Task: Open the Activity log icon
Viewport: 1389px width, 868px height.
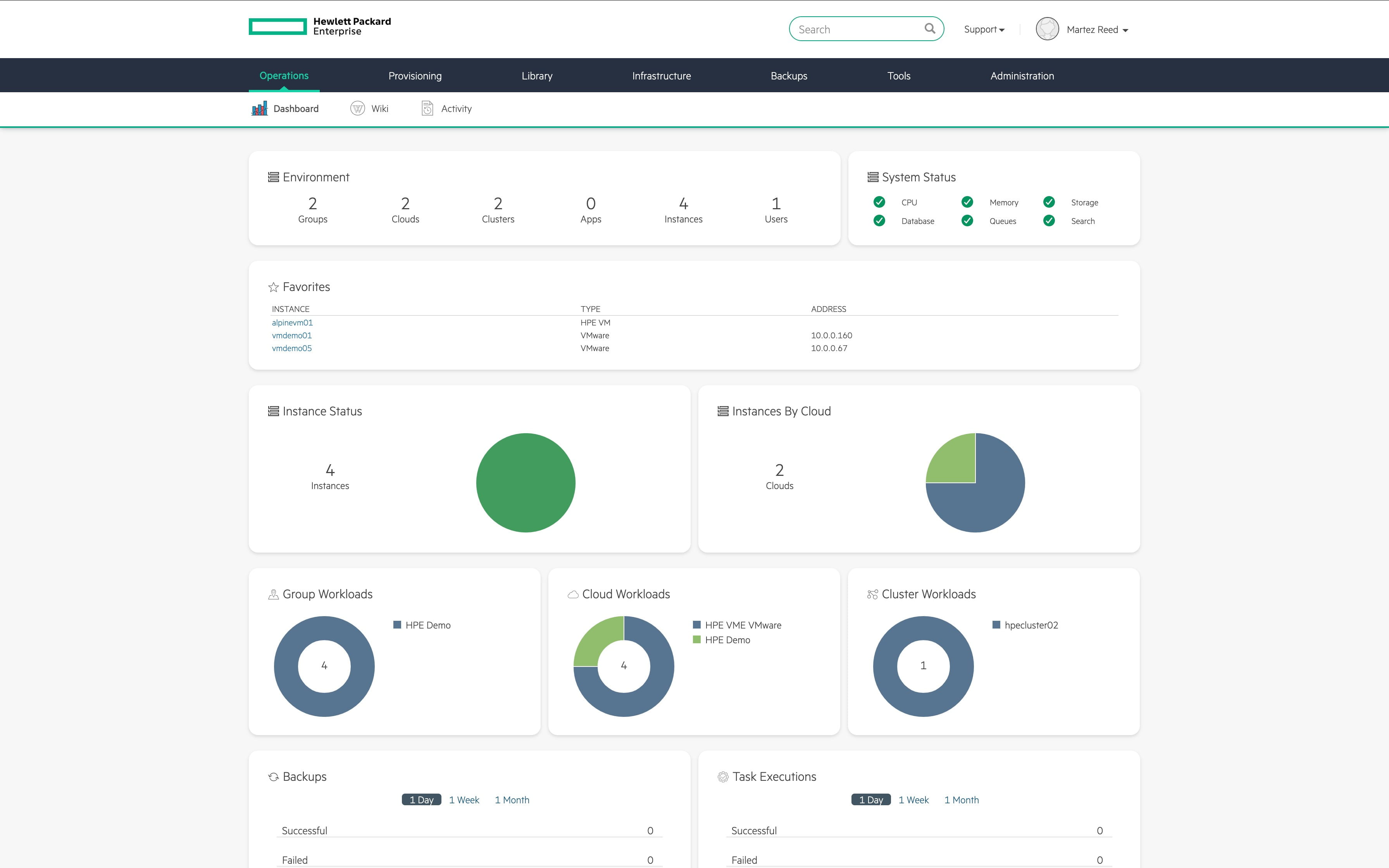Action: 427,108
